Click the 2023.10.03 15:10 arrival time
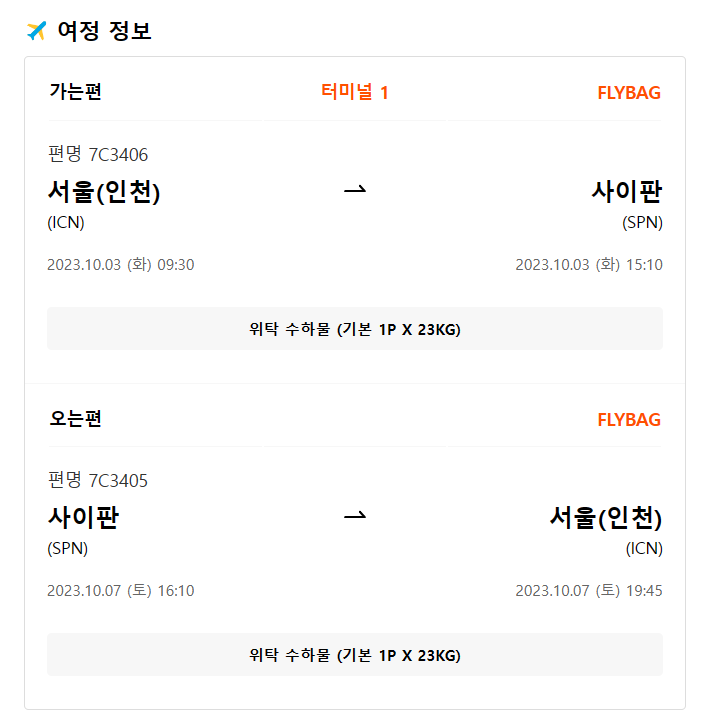This screenshot has width=706, height=726. pyautogui.click(x=588, y=265)
